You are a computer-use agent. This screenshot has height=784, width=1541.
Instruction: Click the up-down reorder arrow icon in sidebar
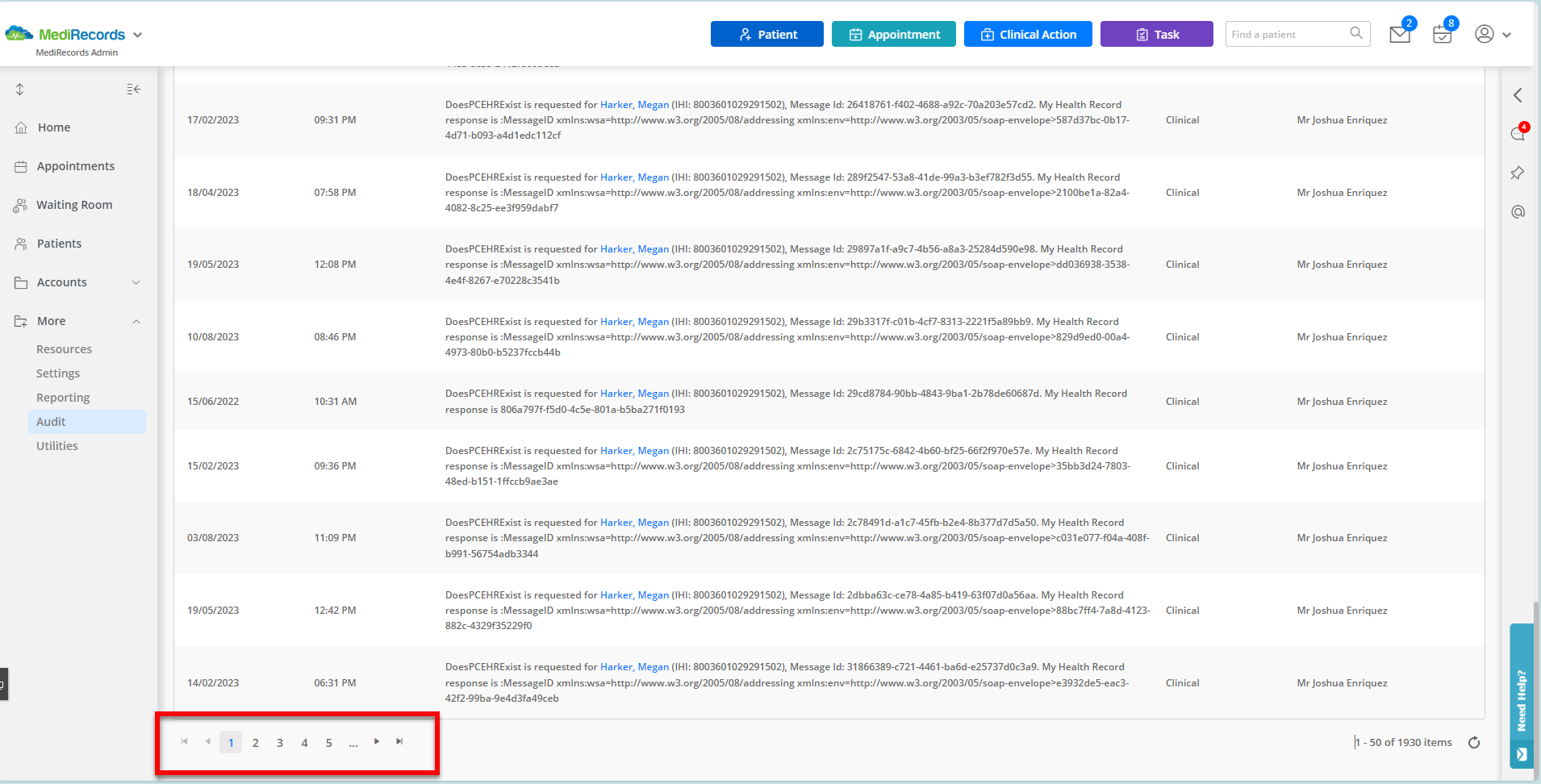(x=20, y=90)
